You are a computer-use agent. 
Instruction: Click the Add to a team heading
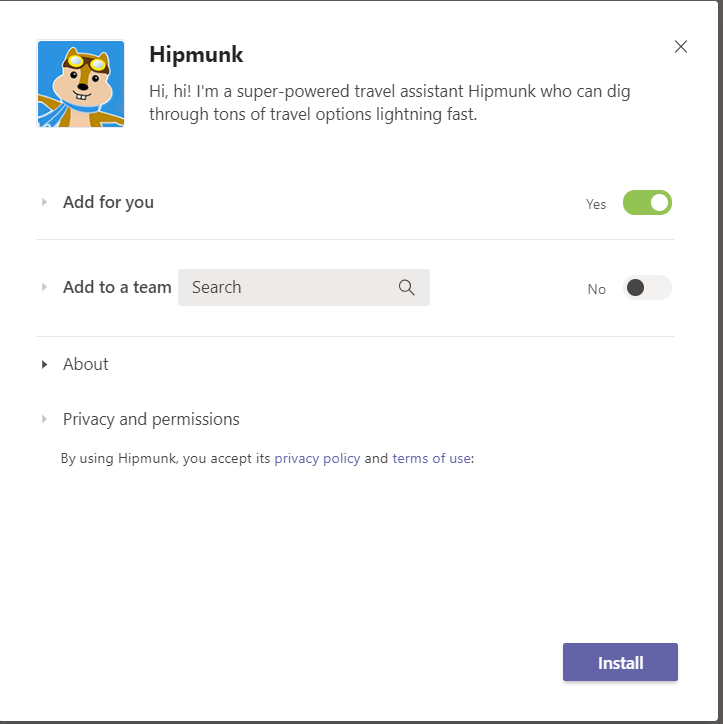[x=117, y=287]
